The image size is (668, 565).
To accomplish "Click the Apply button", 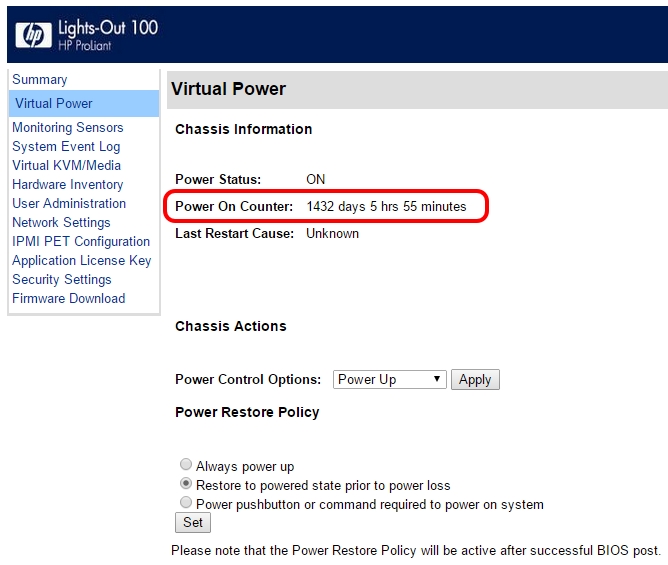I will point(475,379).
